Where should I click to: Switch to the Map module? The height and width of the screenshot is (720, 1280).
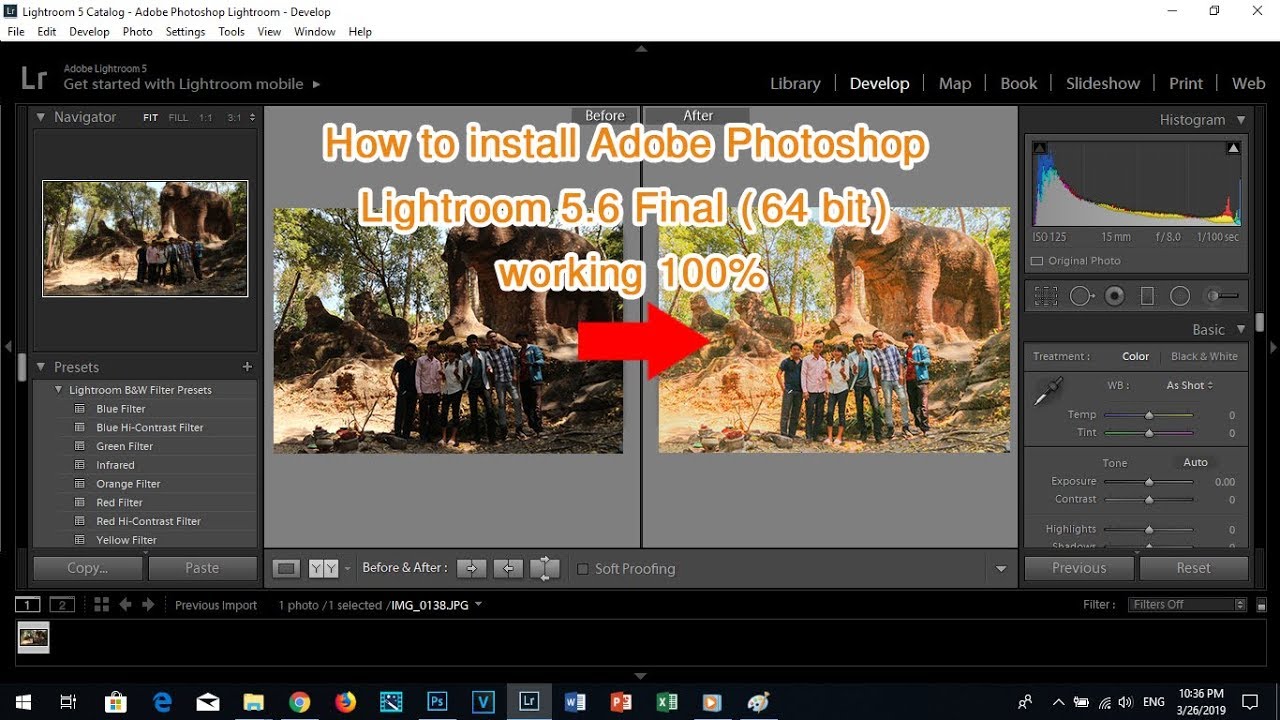tap(955, 84)
